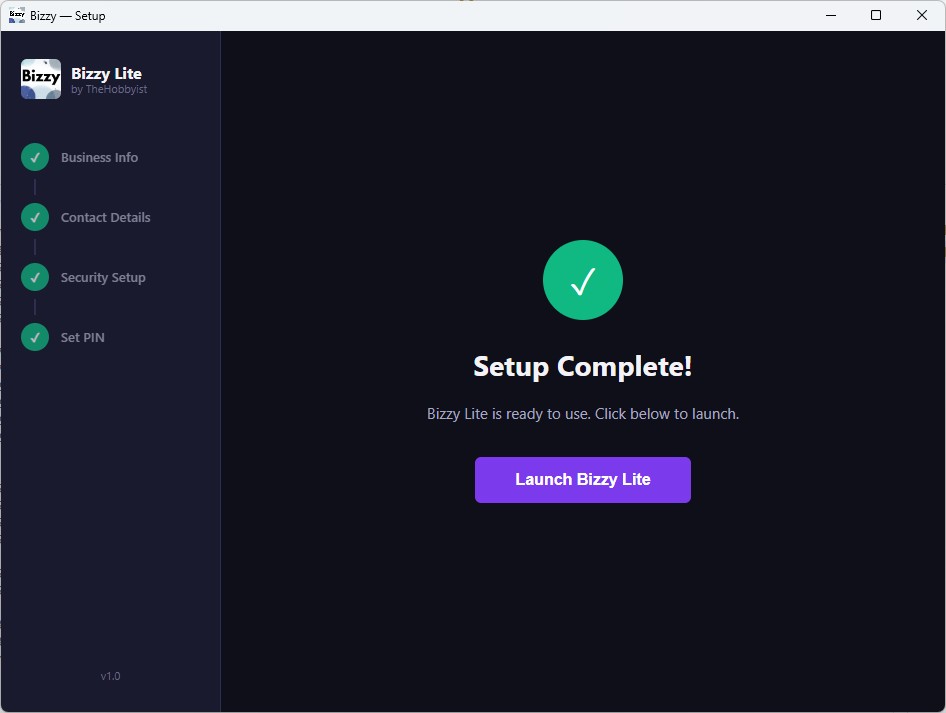Viewport: 946px width, 713px height.
Task: Click the Security Setup green checkmark icon
Action: 35,277
